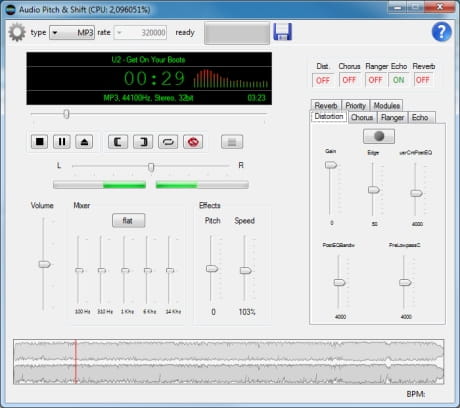
Task: Open help with the question mark icon
Action: tap(441, 32)
